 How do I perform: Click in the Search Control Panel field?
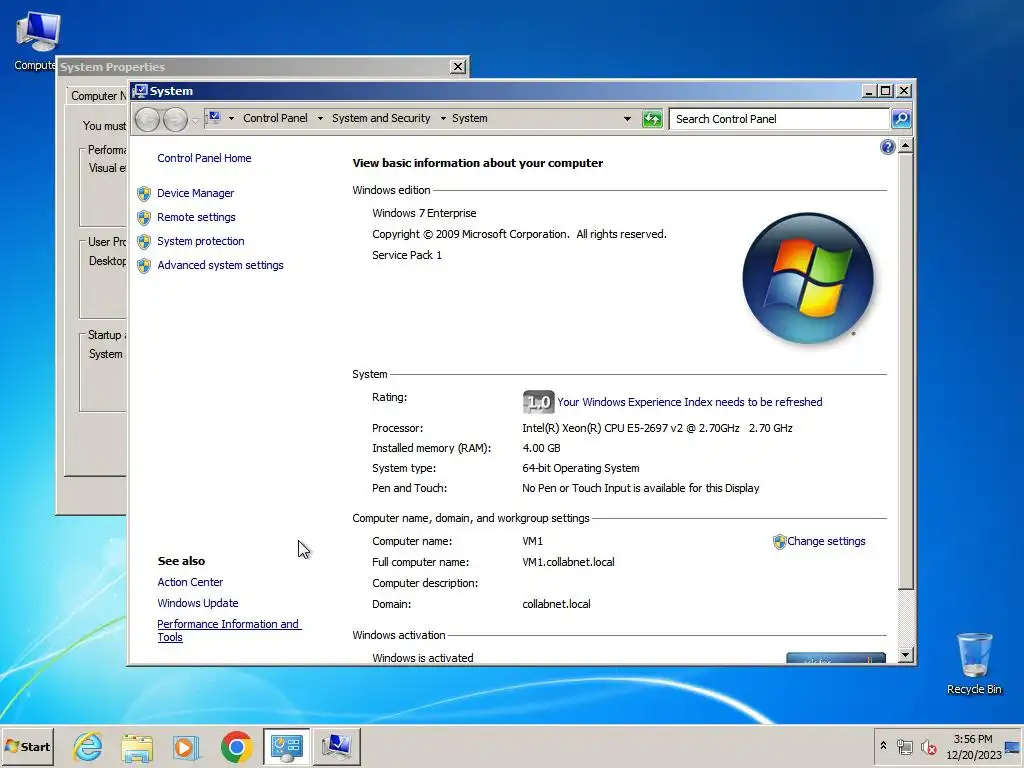[x=779, y=119]
